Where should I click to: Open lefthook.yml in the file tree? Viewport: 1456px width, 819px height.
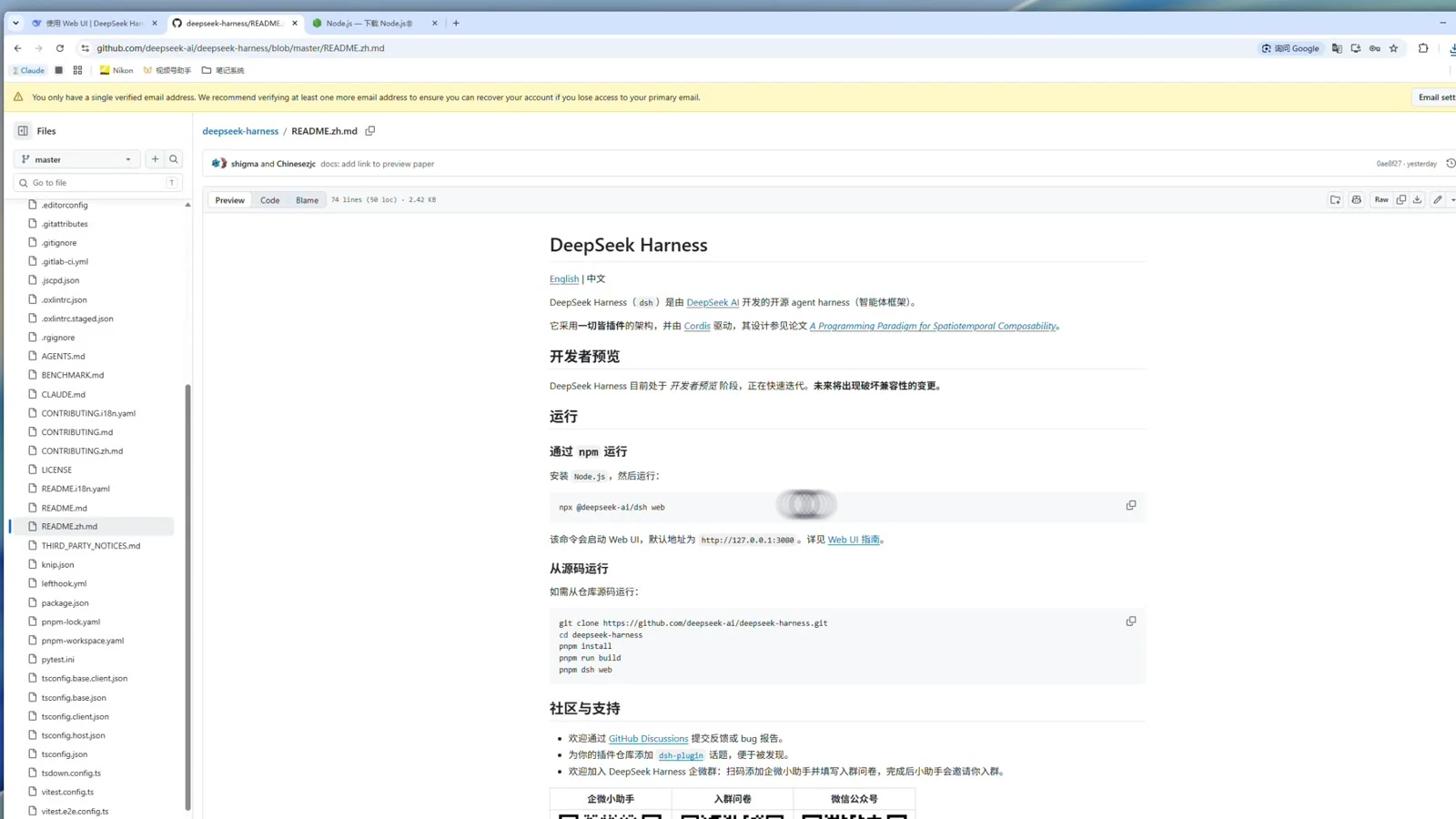point(64,584)
